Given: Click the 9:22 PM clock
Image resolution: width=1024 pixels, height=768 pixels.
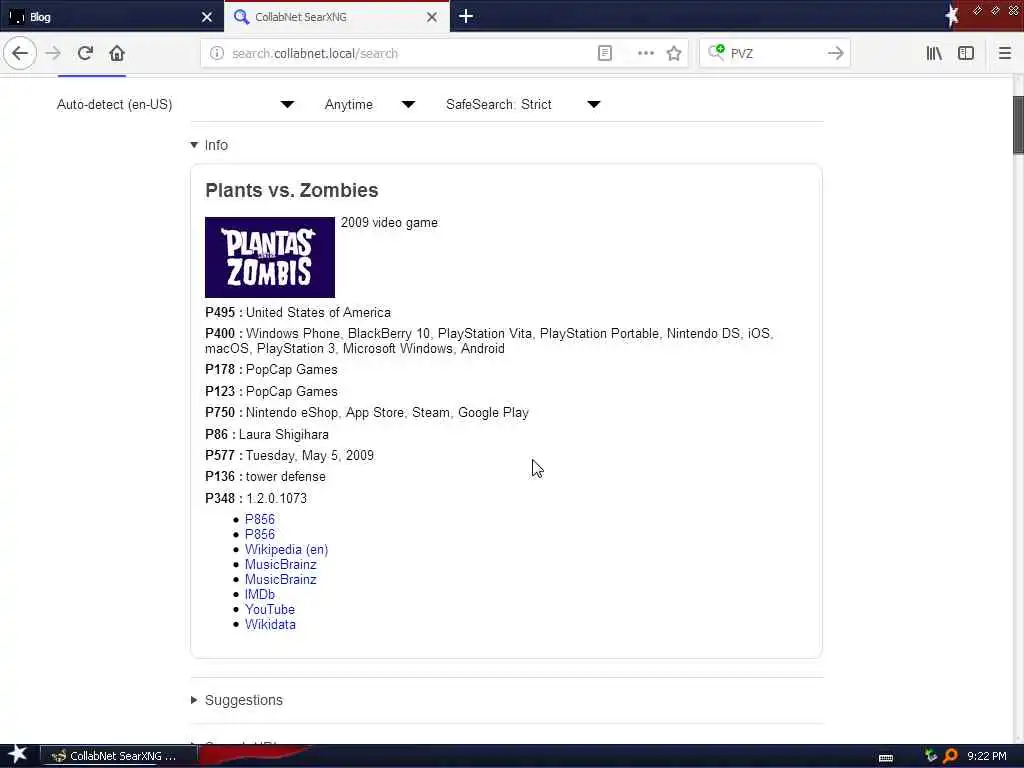Looking at the screenshot, I should coord(987,756).
